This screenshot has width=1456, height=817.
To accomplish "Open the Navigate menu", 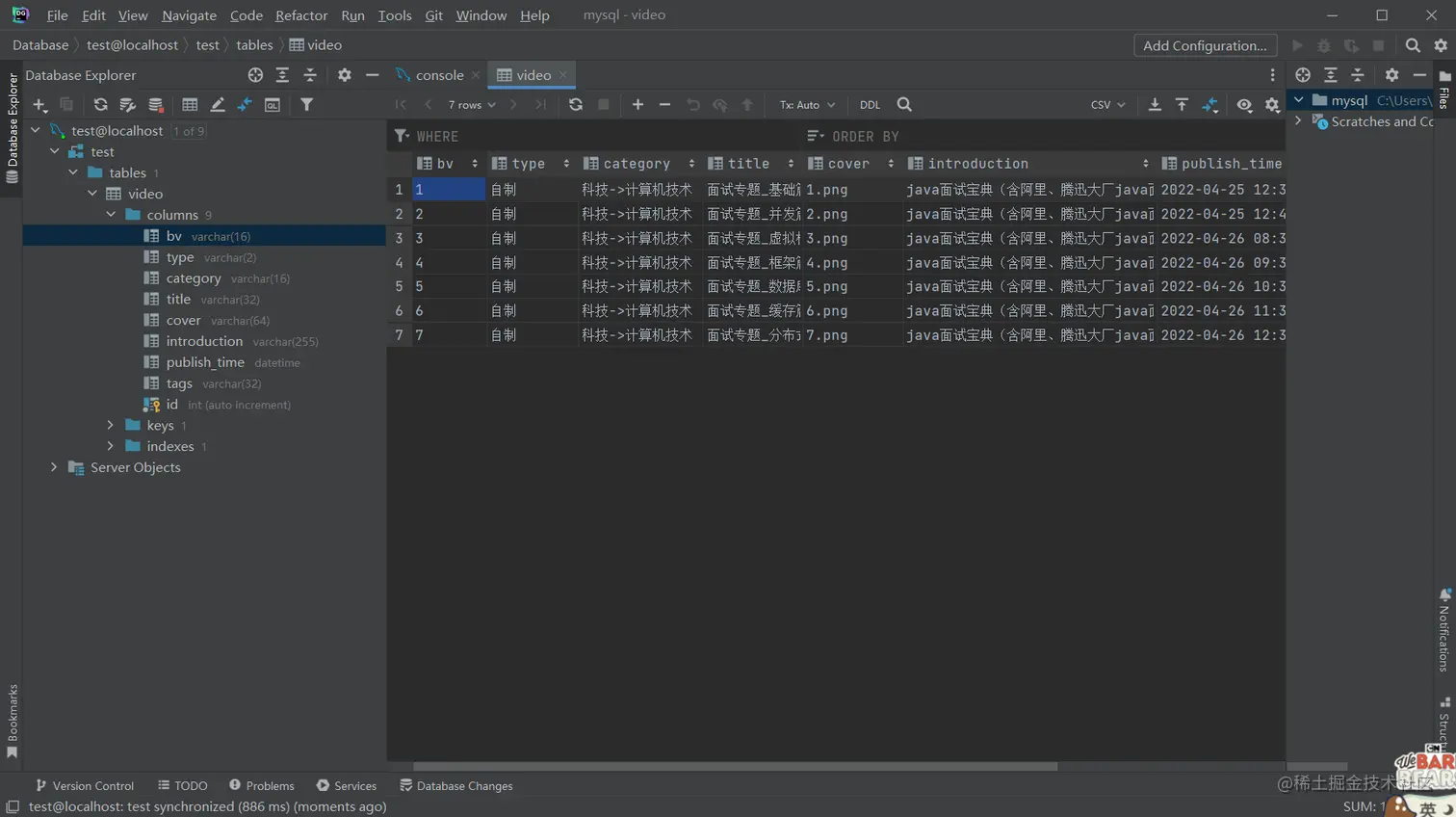I will pos(189,15).
